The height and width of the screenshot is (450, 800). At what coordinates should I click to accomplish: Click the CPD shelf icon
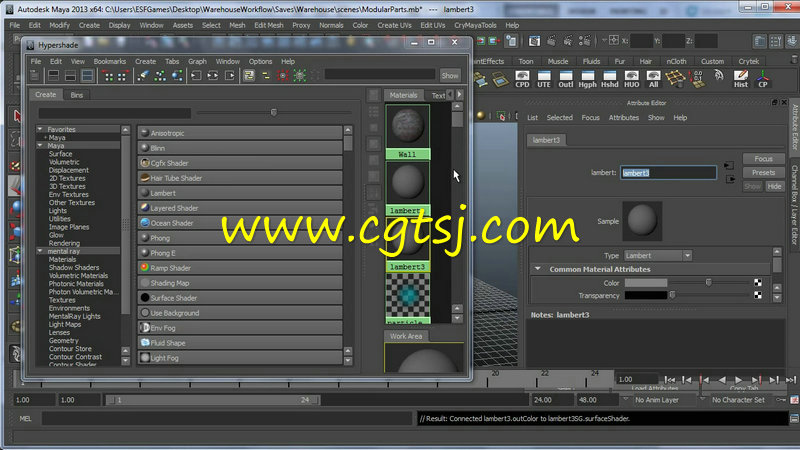click(x=522, y=79)
